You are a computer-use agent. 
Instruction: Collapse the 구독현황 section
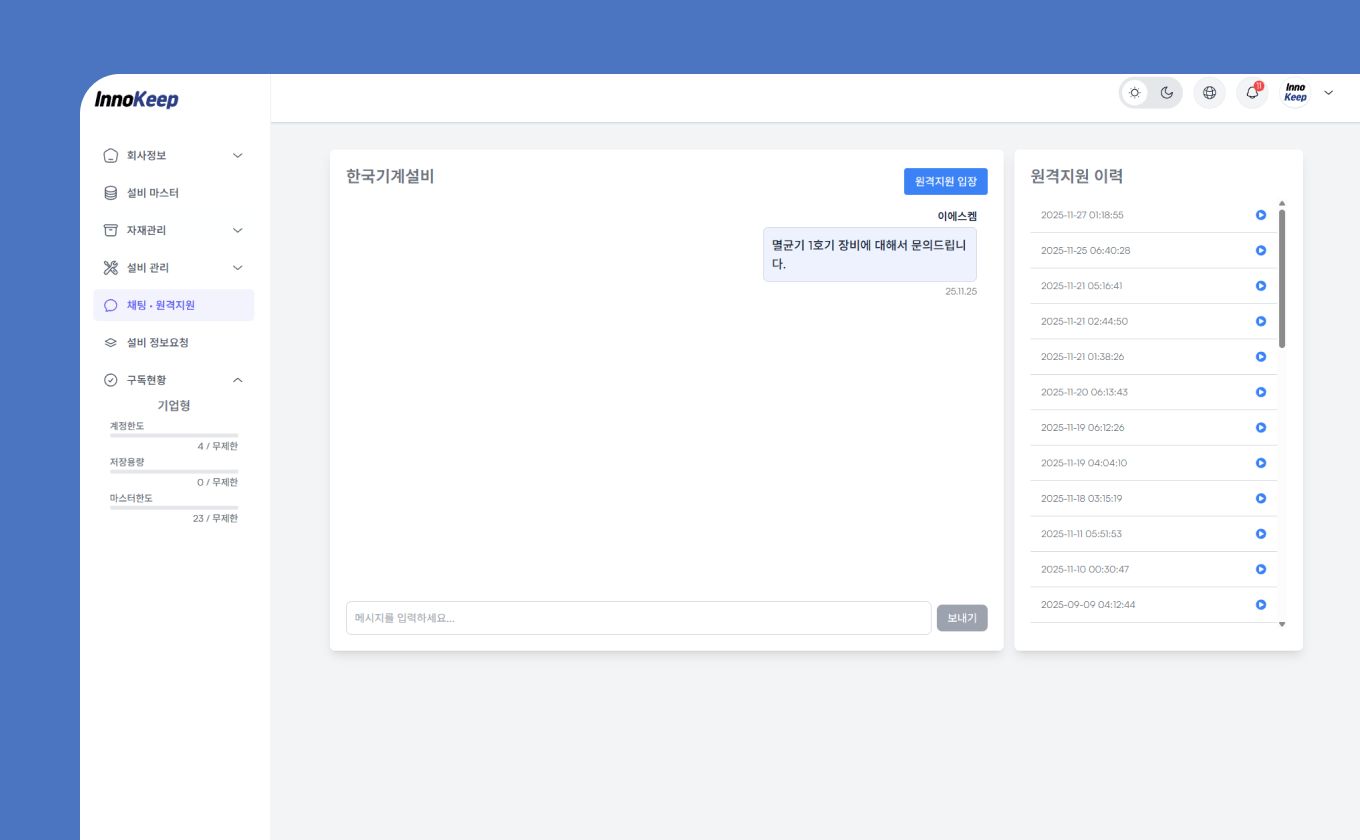[237, 380]
